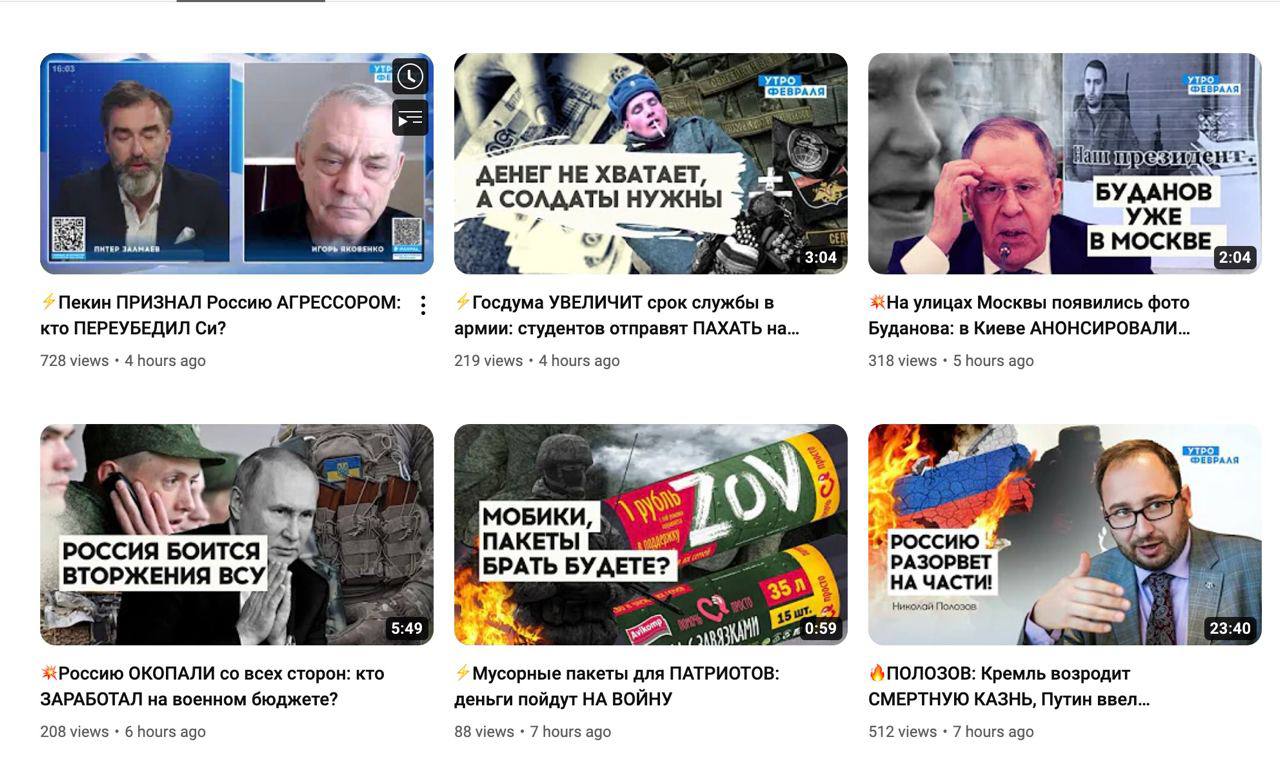Open the title link Россию ОКОПАЛИ со всех сторон
The image size is (1280, 772).
pyautogui.click(x=212, y=686)
